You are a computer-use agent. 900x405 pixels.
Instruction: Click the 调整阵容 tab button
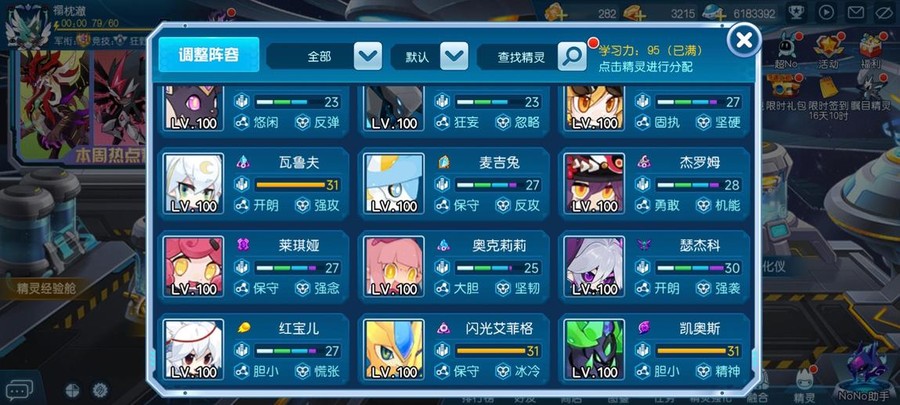[x=209, y=55]
